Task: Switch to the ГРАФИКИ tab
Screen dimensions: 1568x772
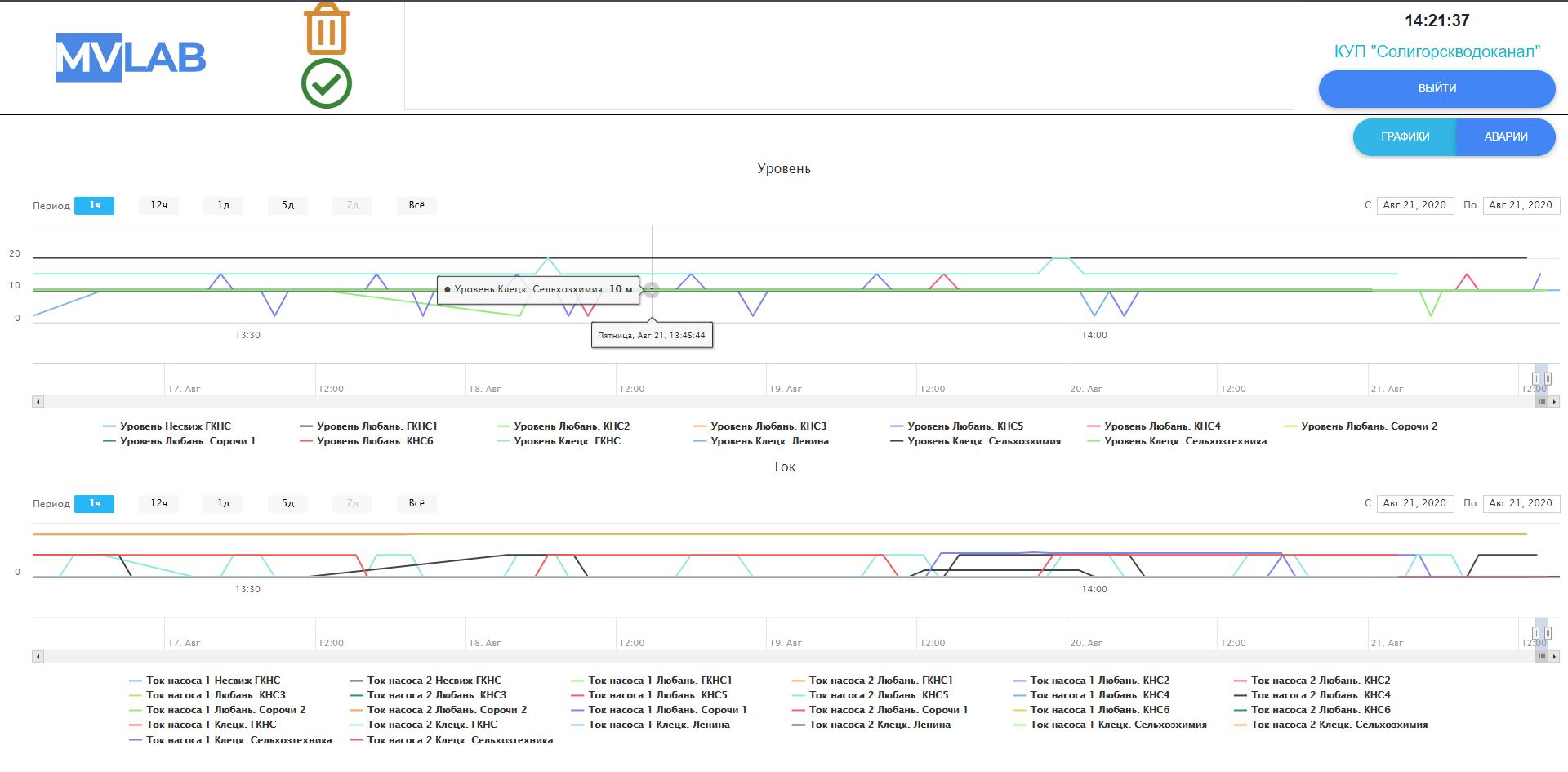Action: (1405, 137)
